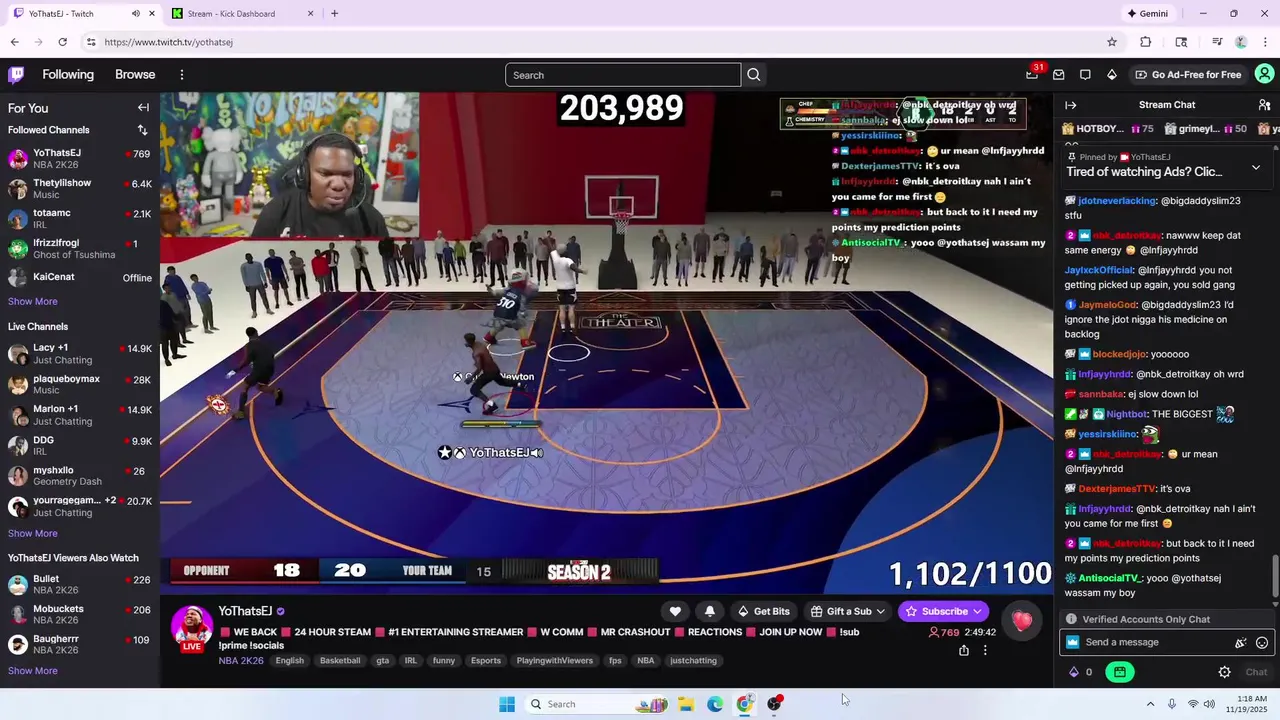Click the Esports tag

click(486, 661)
